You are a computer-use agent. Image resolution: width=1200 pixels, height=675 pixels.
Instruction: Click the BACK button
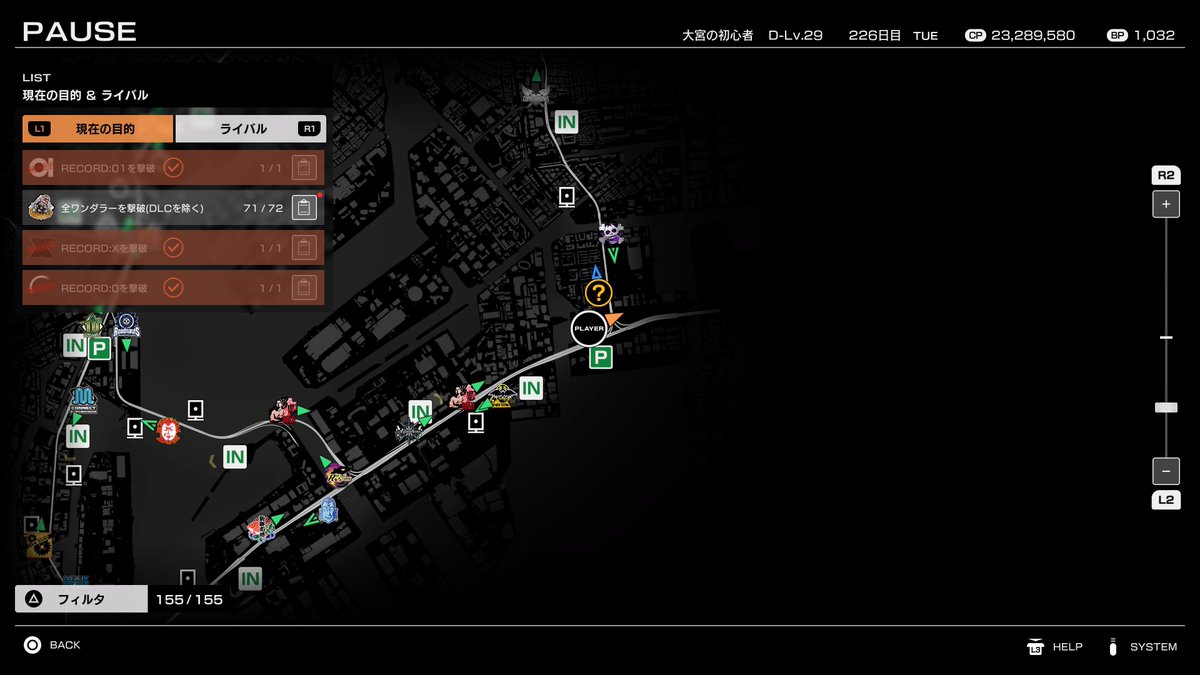coord(52,645)
